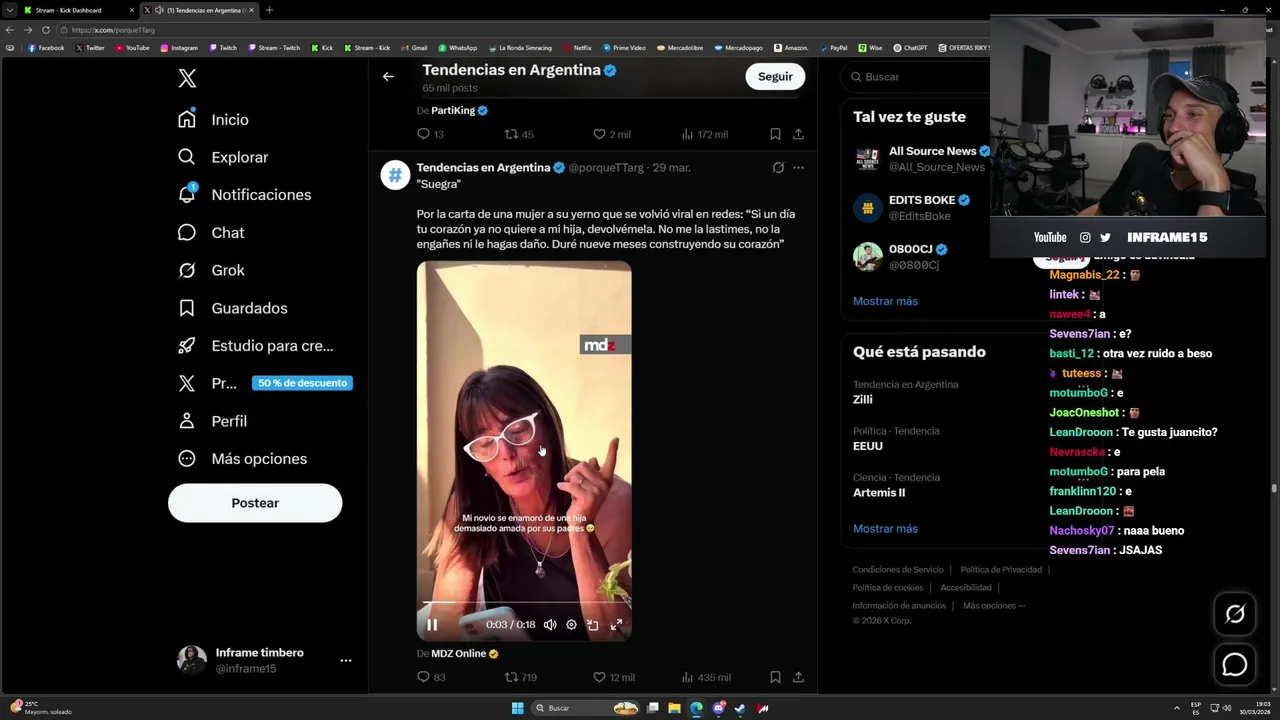
Task: Reply to the PartiKing post with 13 comments
Action: click(x=430, y=134)
